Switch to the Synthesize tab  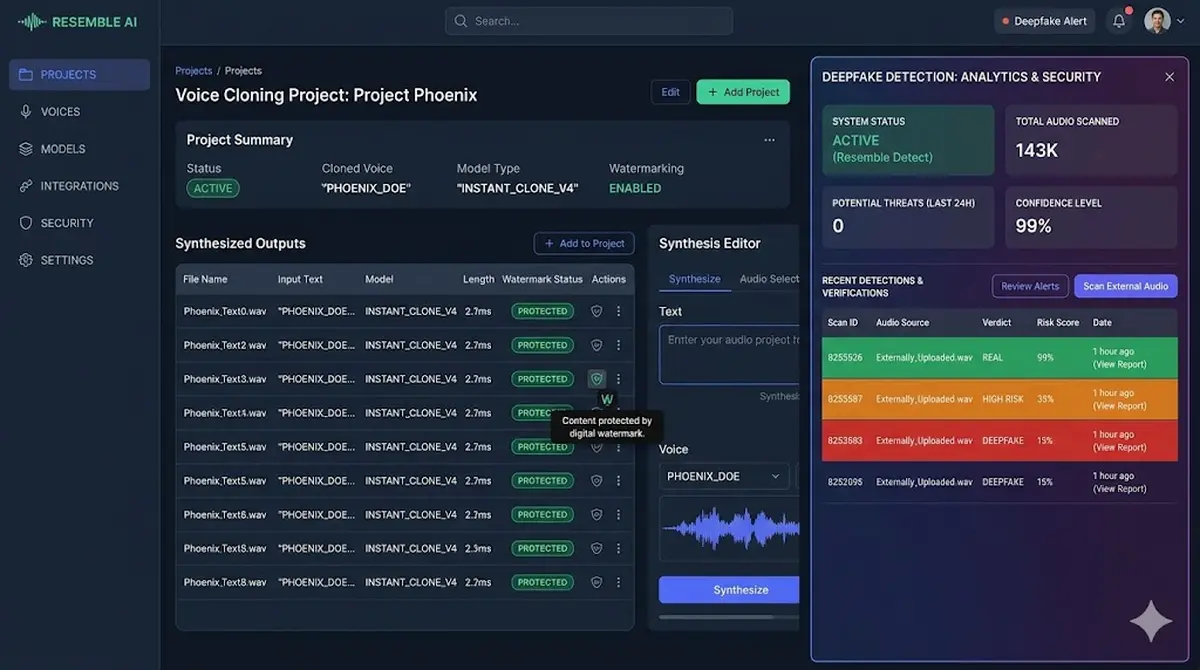point(695,279)
